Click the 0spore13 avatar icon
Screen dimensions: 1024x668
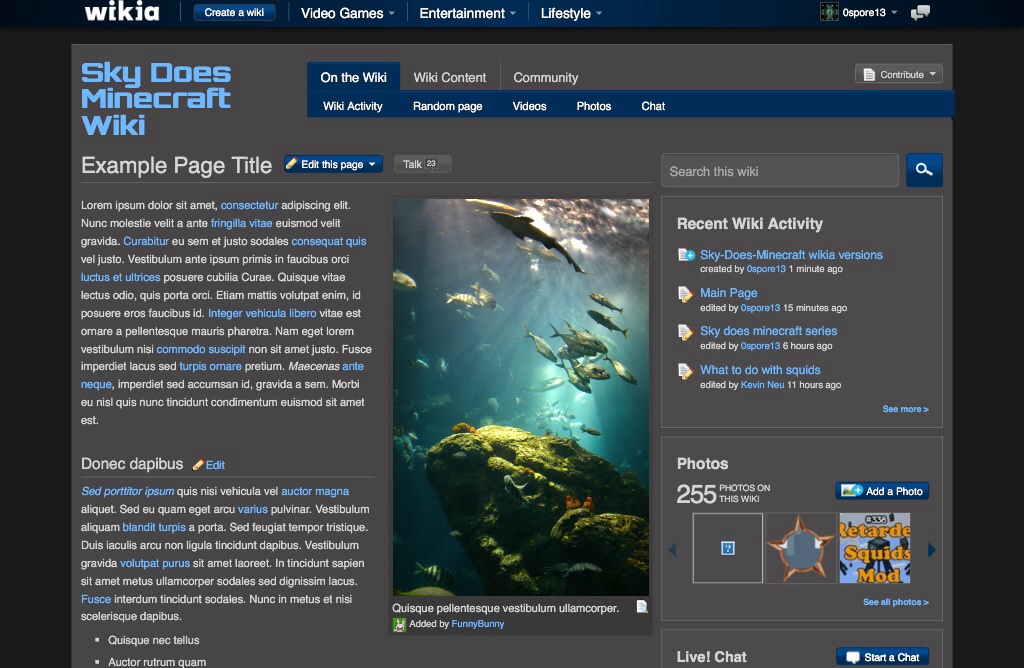click(x=829, y=12)
